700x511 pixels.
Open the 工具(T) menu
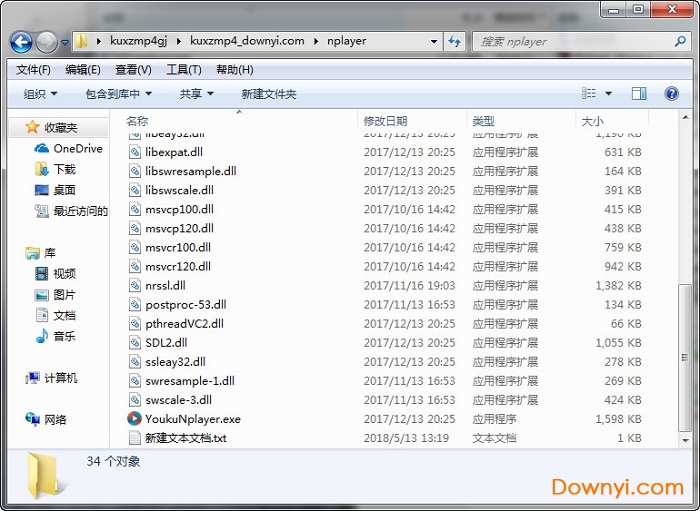click(183, 70)
